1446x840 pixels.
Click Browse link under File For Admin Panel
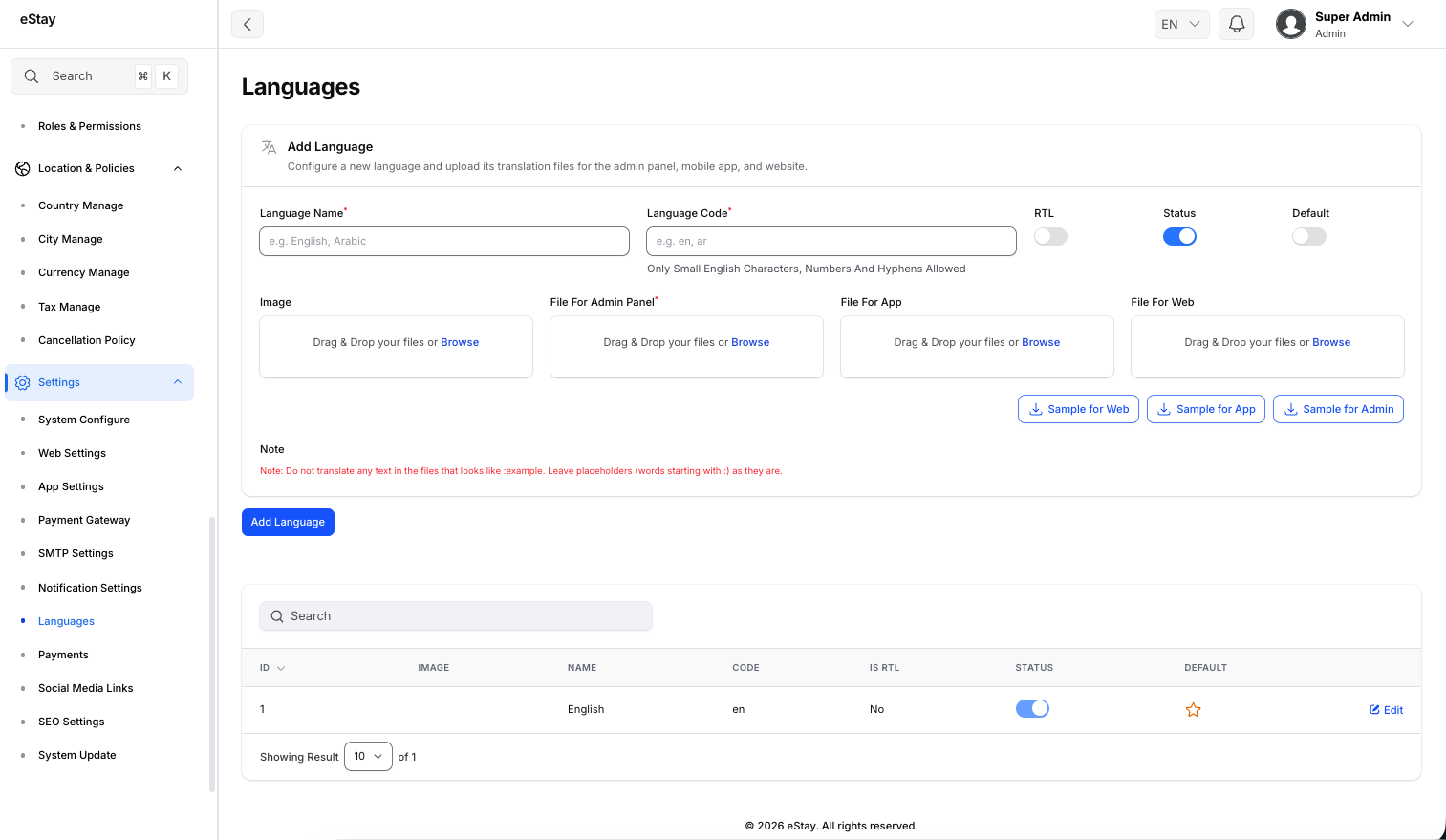coord(750,342)
